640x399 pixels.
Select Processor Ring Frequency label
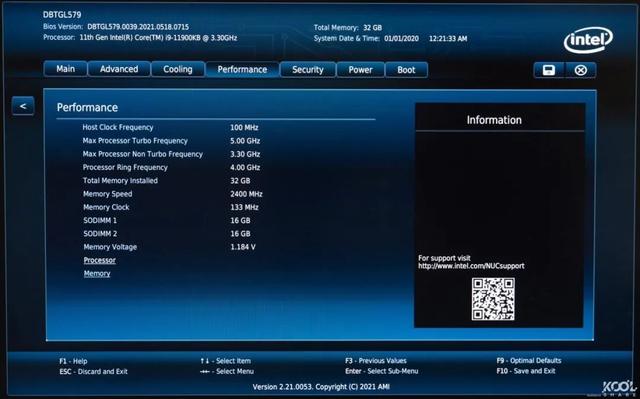tap(125, 167)
